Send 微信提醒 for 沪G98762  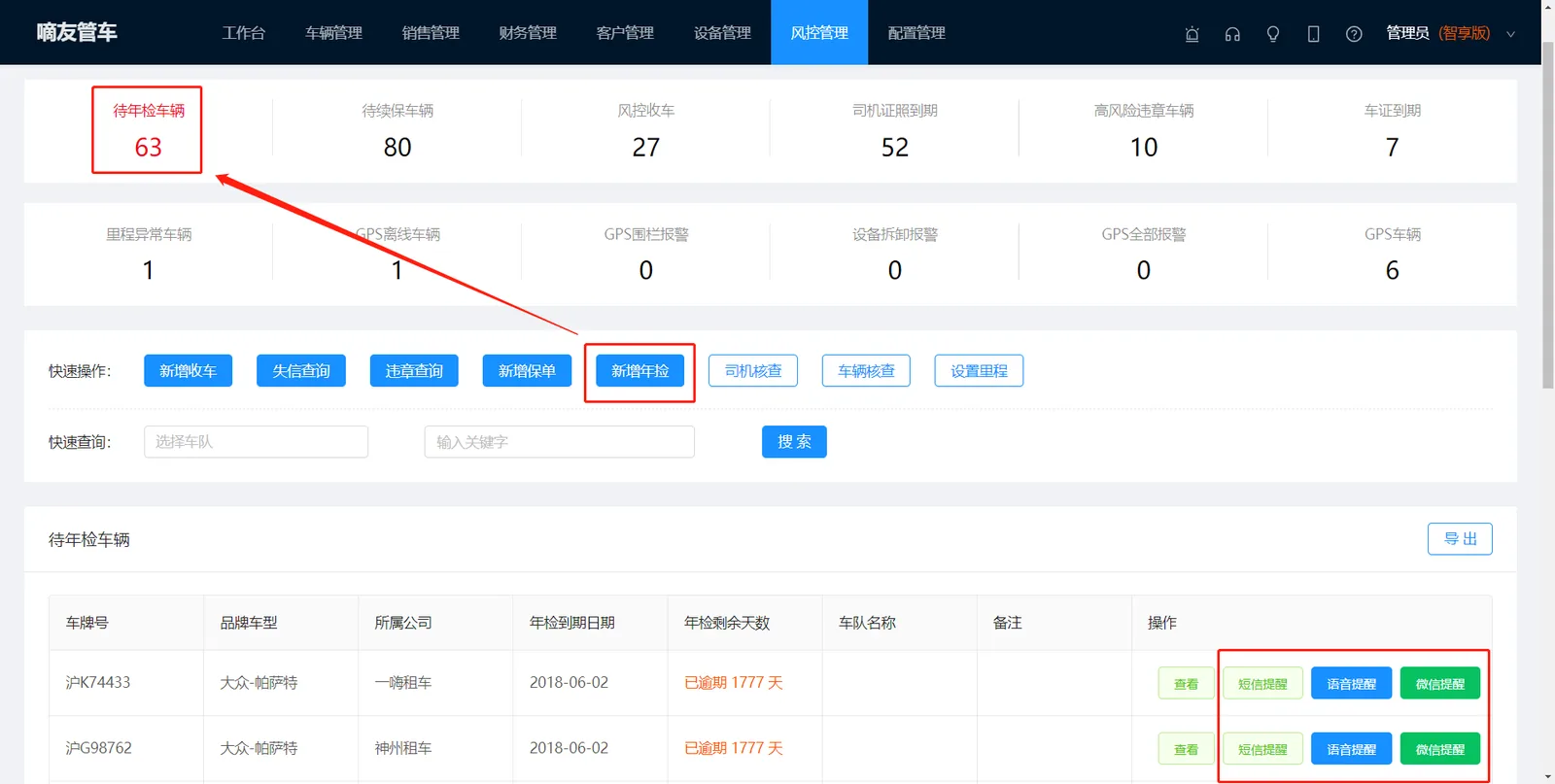pos(1440,749)
